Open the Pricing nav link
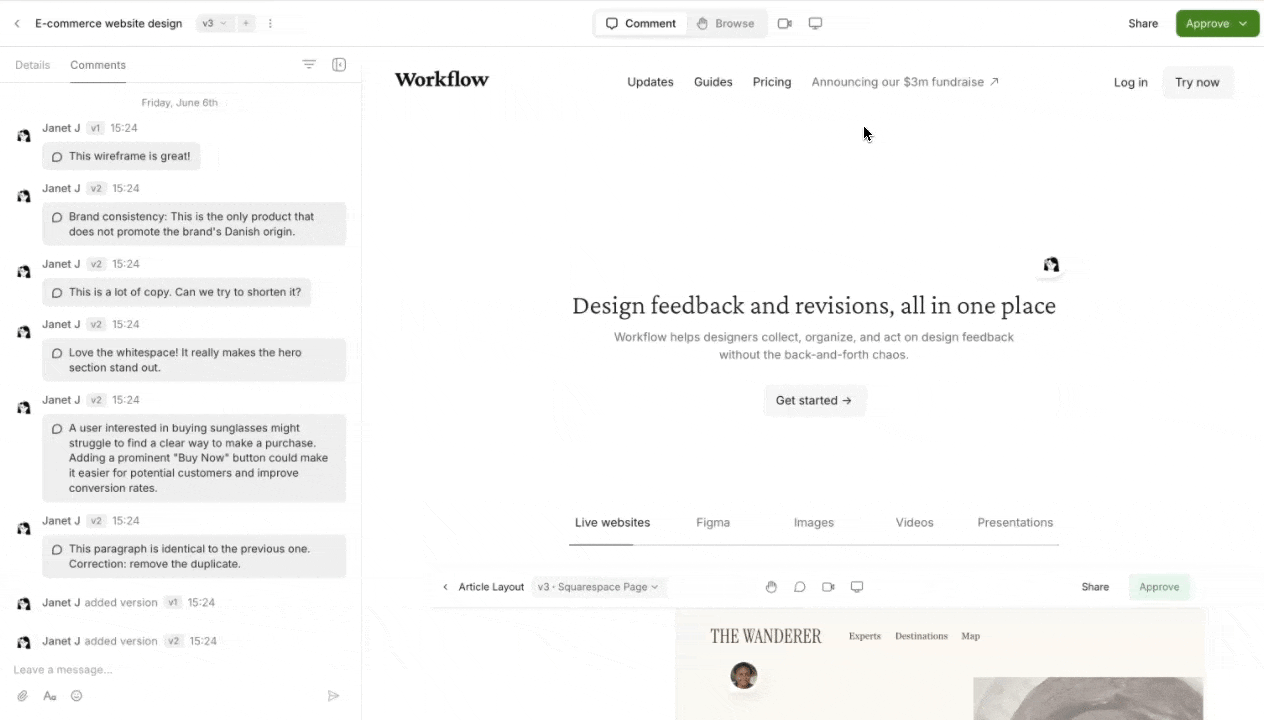The height and width of the screenshot is (720, 1264). (x=772, y=82)
